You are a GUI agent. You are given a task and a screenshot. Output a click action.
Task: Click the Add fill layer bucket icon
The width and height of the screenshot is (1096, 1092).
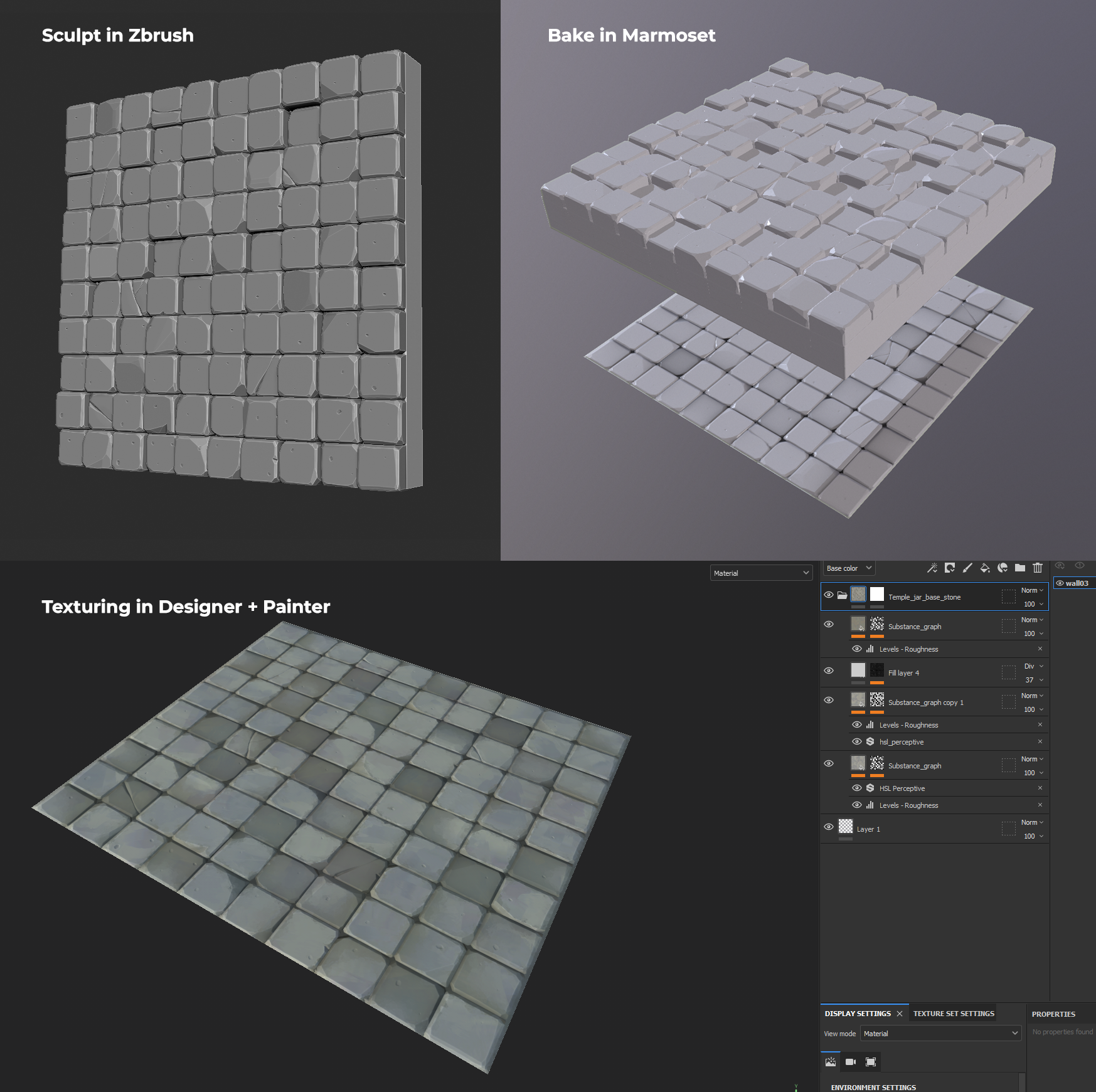985,568
